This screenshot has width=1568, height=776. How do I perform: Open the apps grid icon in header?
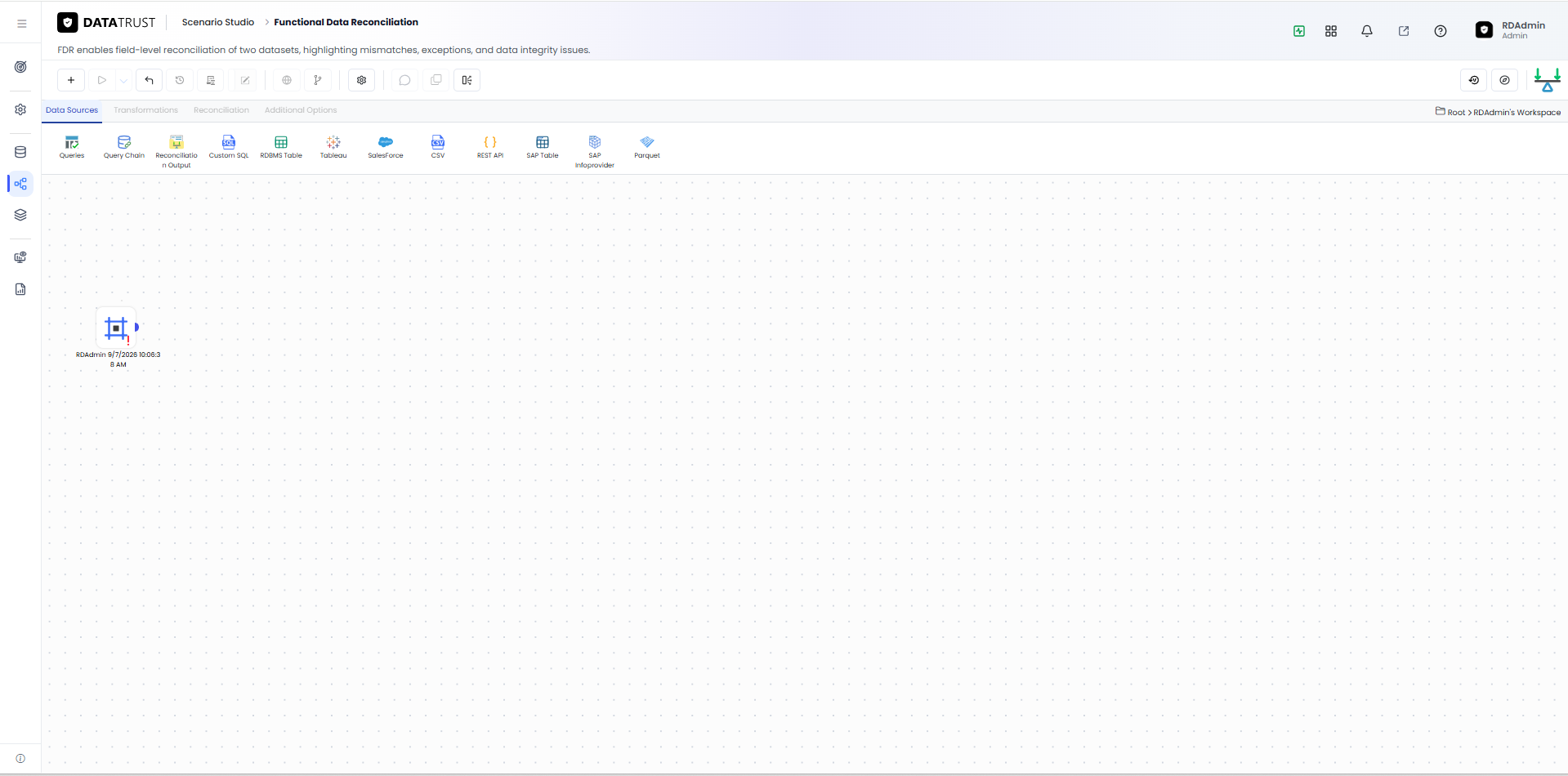(1331, 31)
